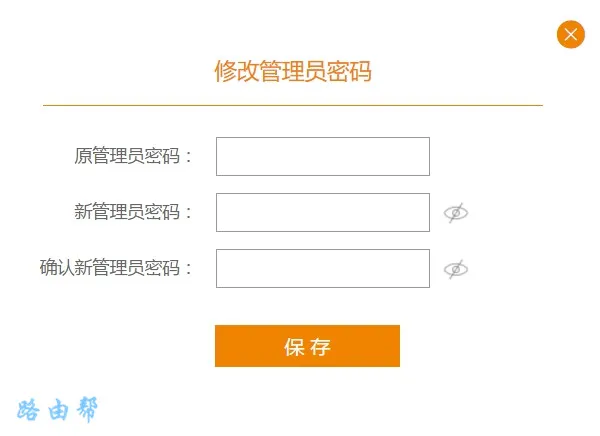Viewport: 600px width, 436px height.
Task: Close the change admin password dialog
Action: (x=570, y=35)
